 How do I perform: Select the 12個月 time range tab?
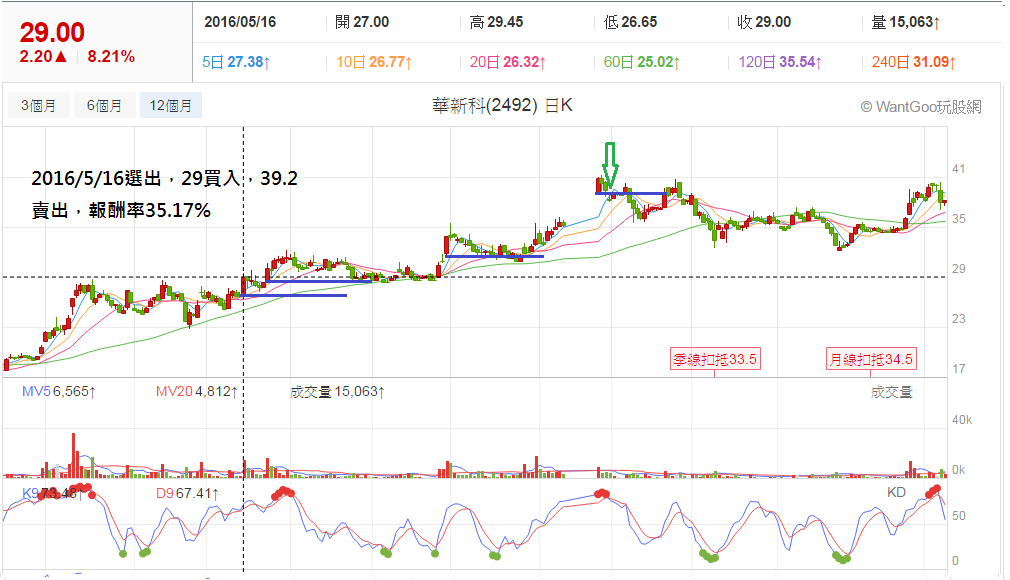tap(171, 106)
